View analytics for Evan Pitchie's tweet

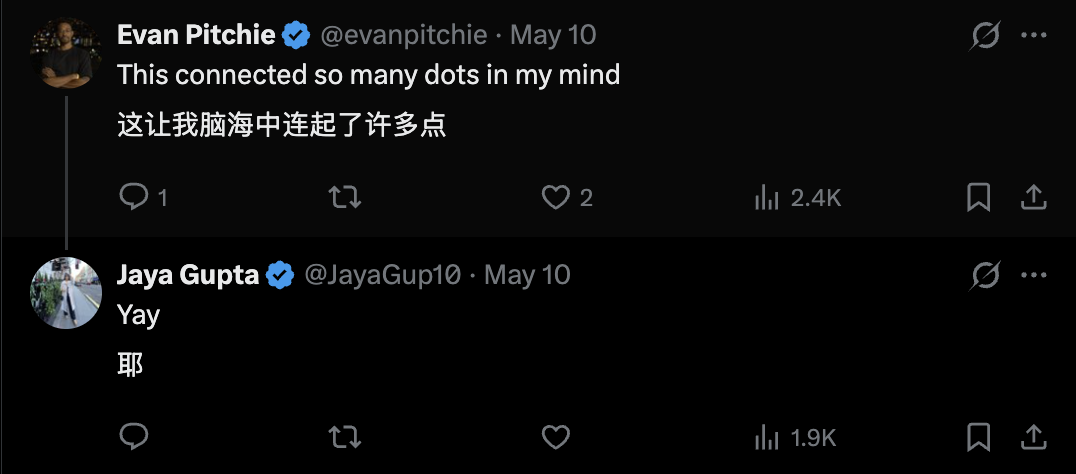[x=797, y=198]
